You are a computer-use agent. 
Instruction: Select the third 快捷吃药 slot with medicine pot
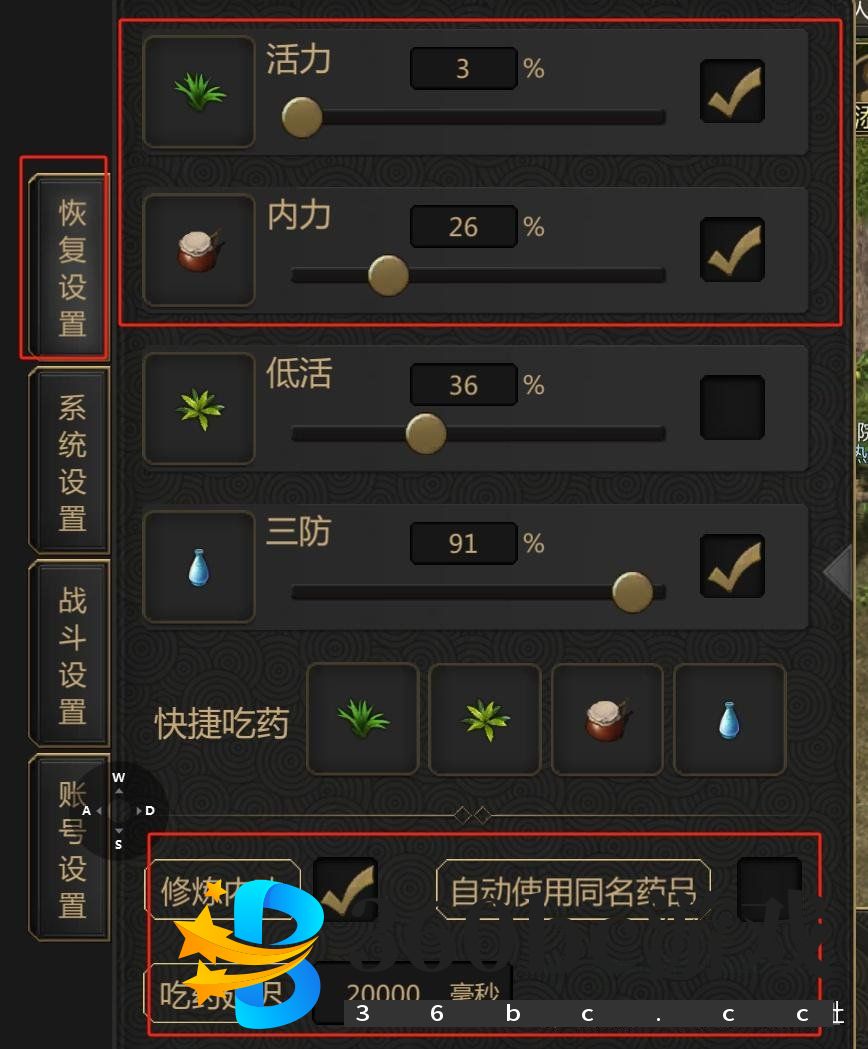pos(608,719)
